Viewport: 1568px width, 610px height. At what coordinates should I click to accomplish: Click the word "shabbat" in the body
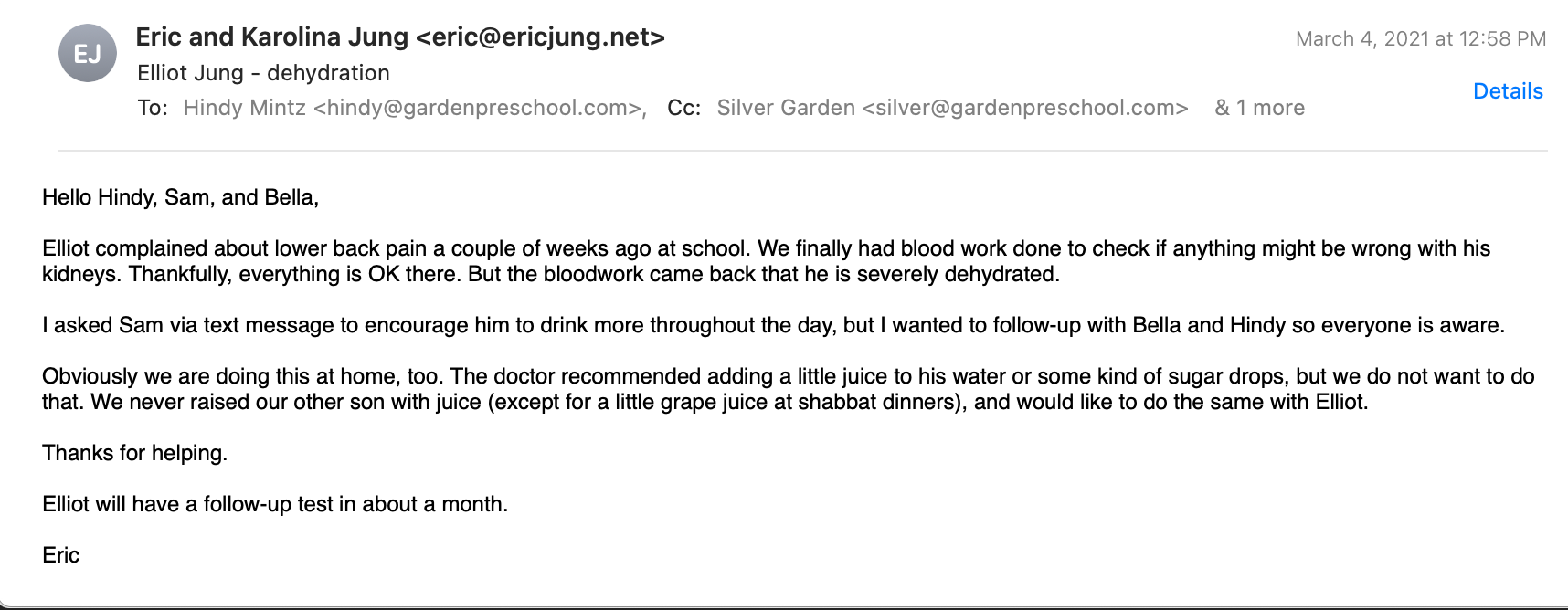click(839, 402)
